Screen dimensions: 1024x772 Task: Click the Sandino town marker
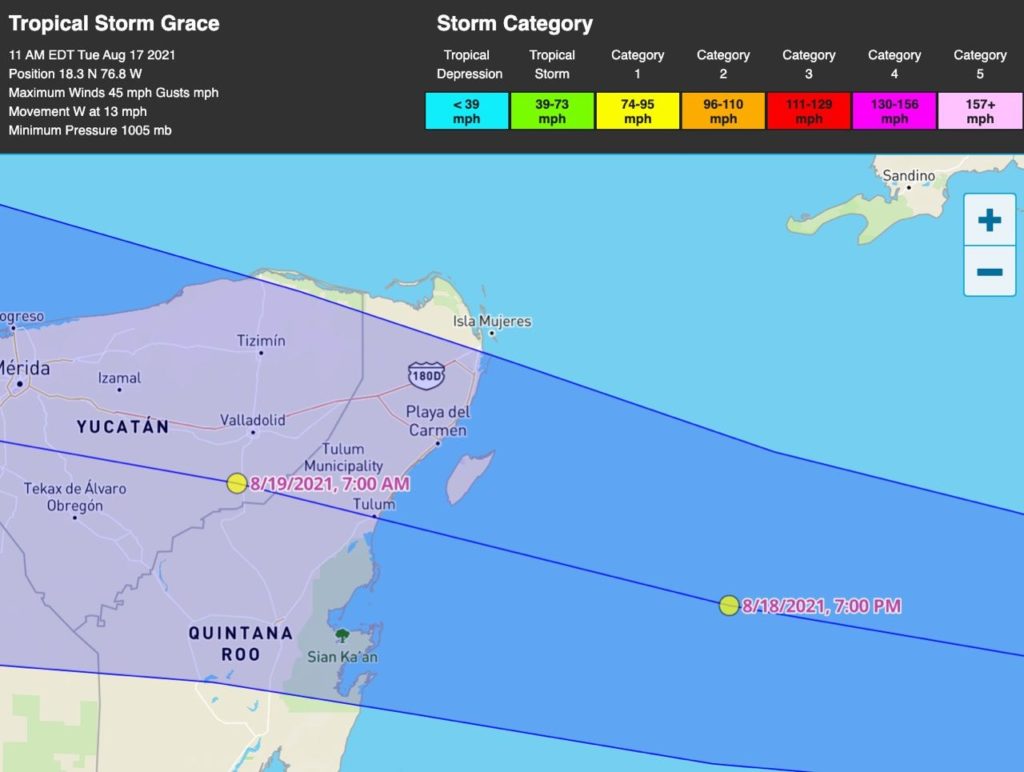pyautogui.click(x=909, y=187)
